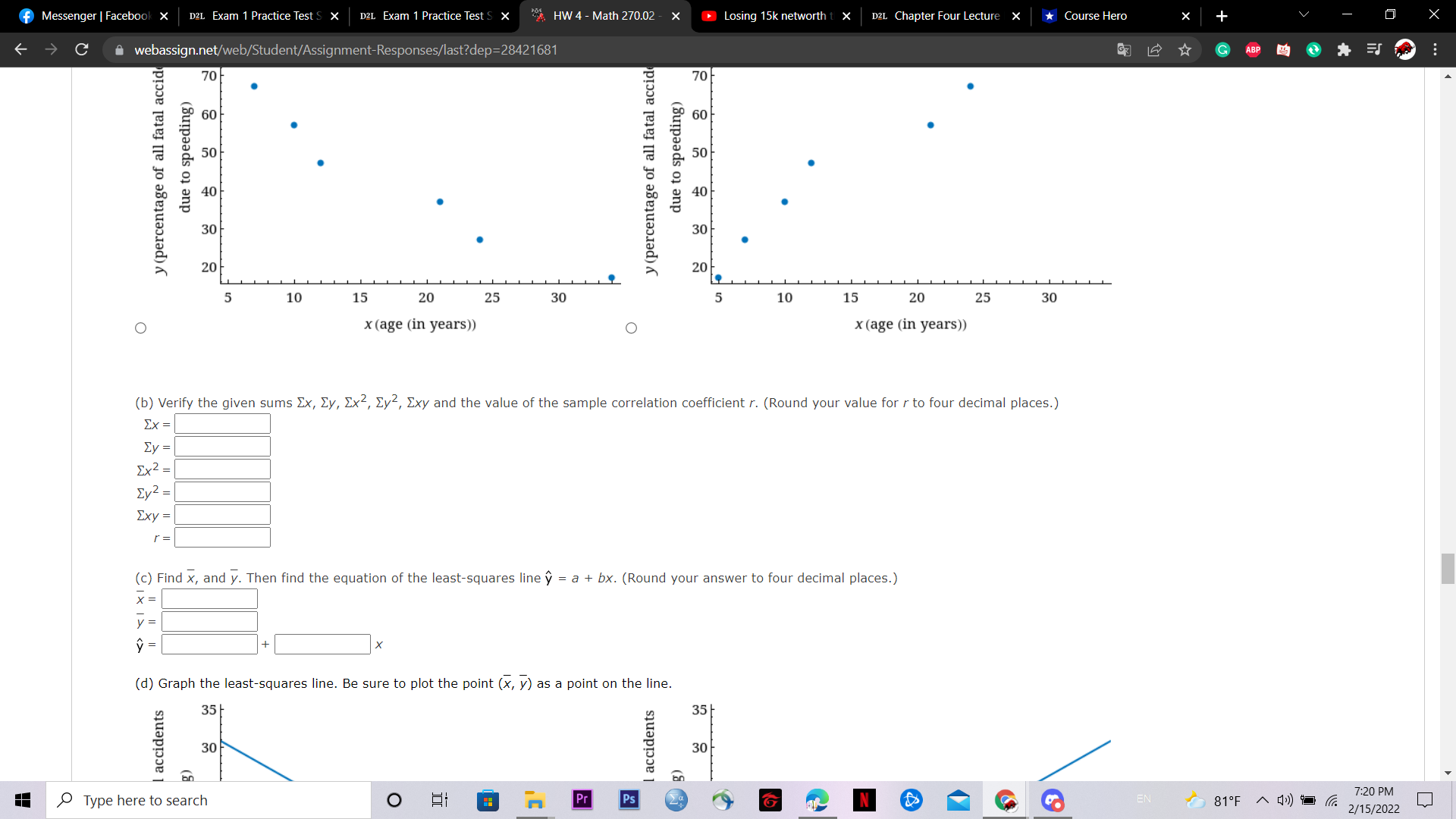Open SPSS from the taskbar

[676, 800]
